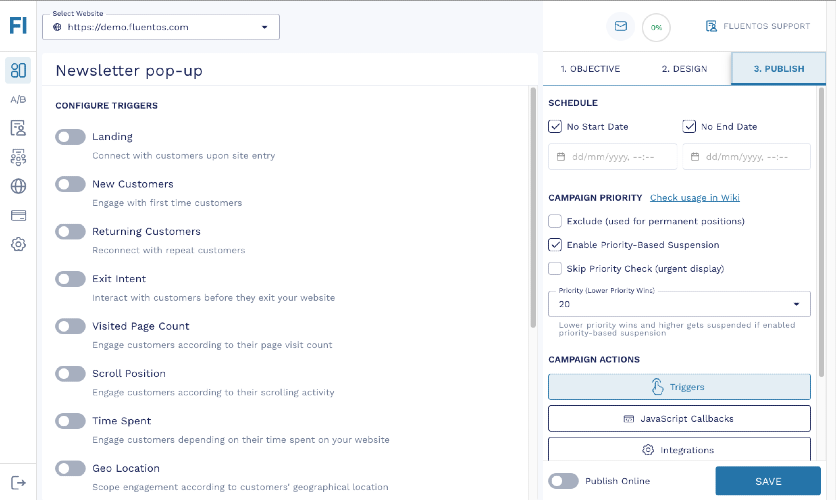Open the campaigns dashboard sidebar icon
The image size is (836, 500).
18,70
